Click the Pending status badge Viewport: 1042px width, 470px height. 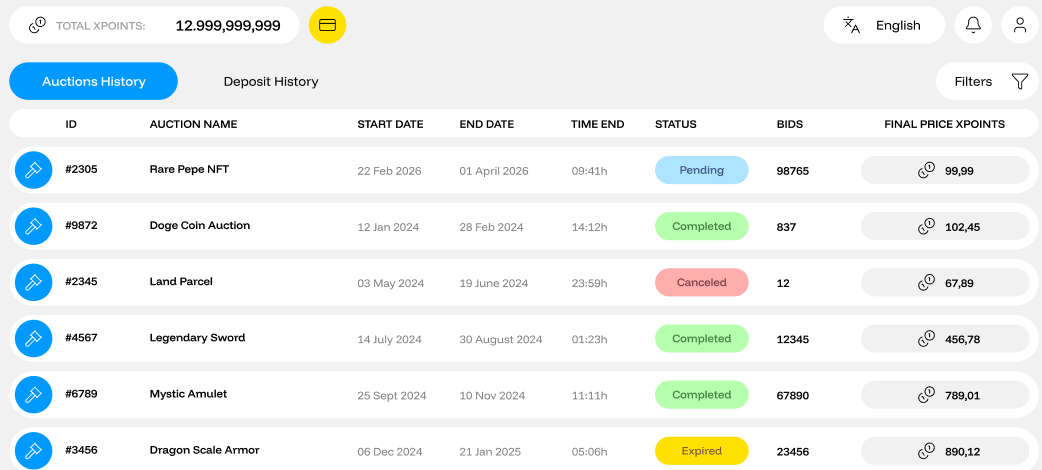pyautogui.click(x=701, y=170)
